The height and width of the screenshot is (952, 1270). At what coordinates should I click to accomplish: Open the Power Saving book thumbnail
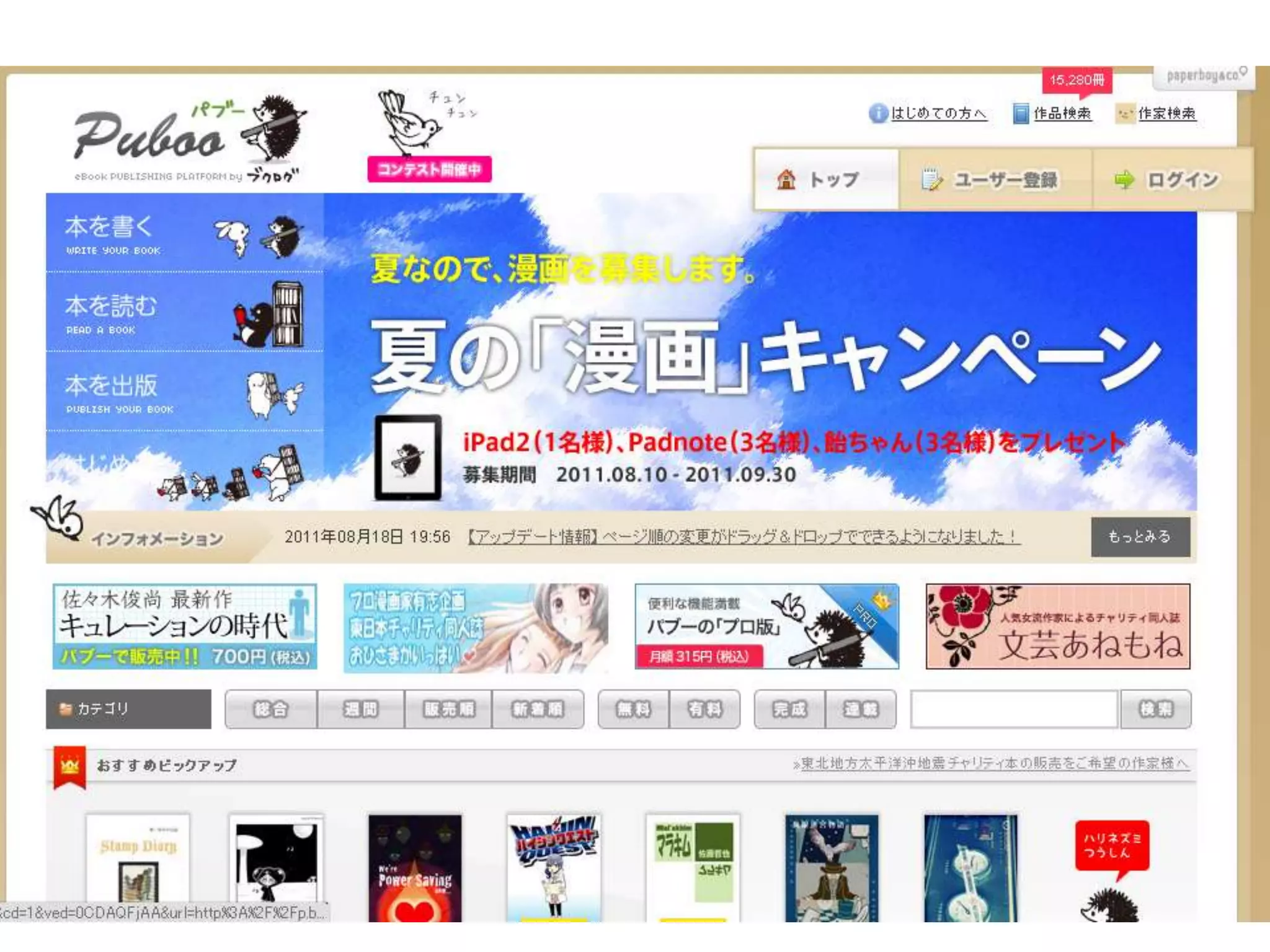pyautogui.click(x=415, y=868)
